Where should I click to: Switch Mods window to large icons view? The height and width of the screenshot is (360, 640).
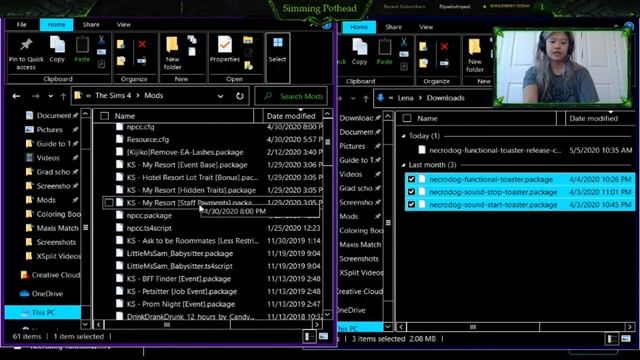click(x=323, y=336)
